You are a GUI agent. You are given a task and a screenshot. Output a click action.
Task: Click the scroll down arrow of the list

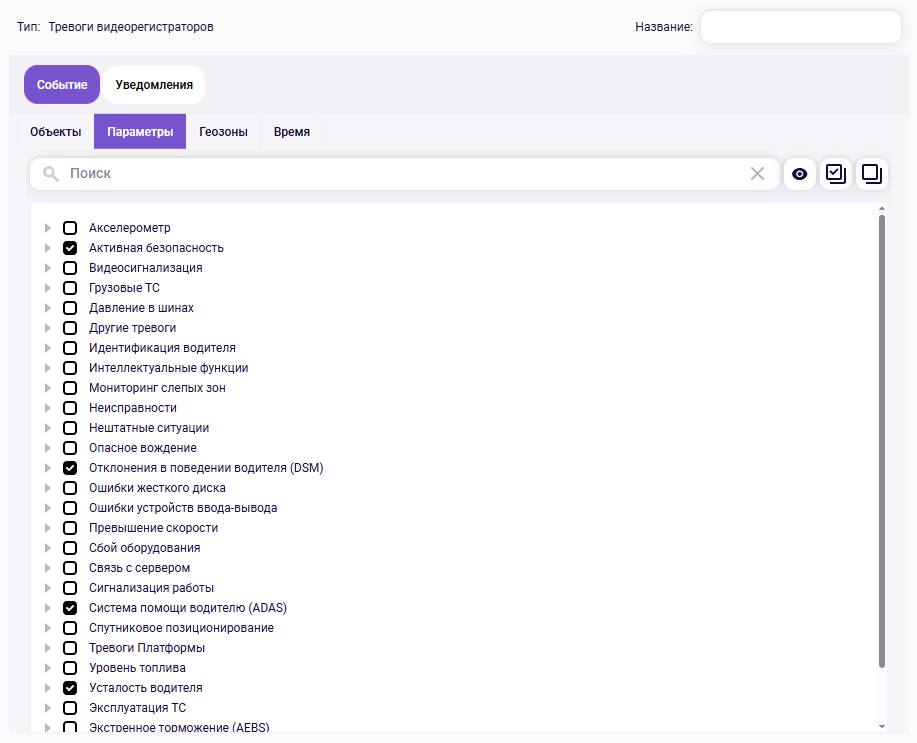(881, 726)
